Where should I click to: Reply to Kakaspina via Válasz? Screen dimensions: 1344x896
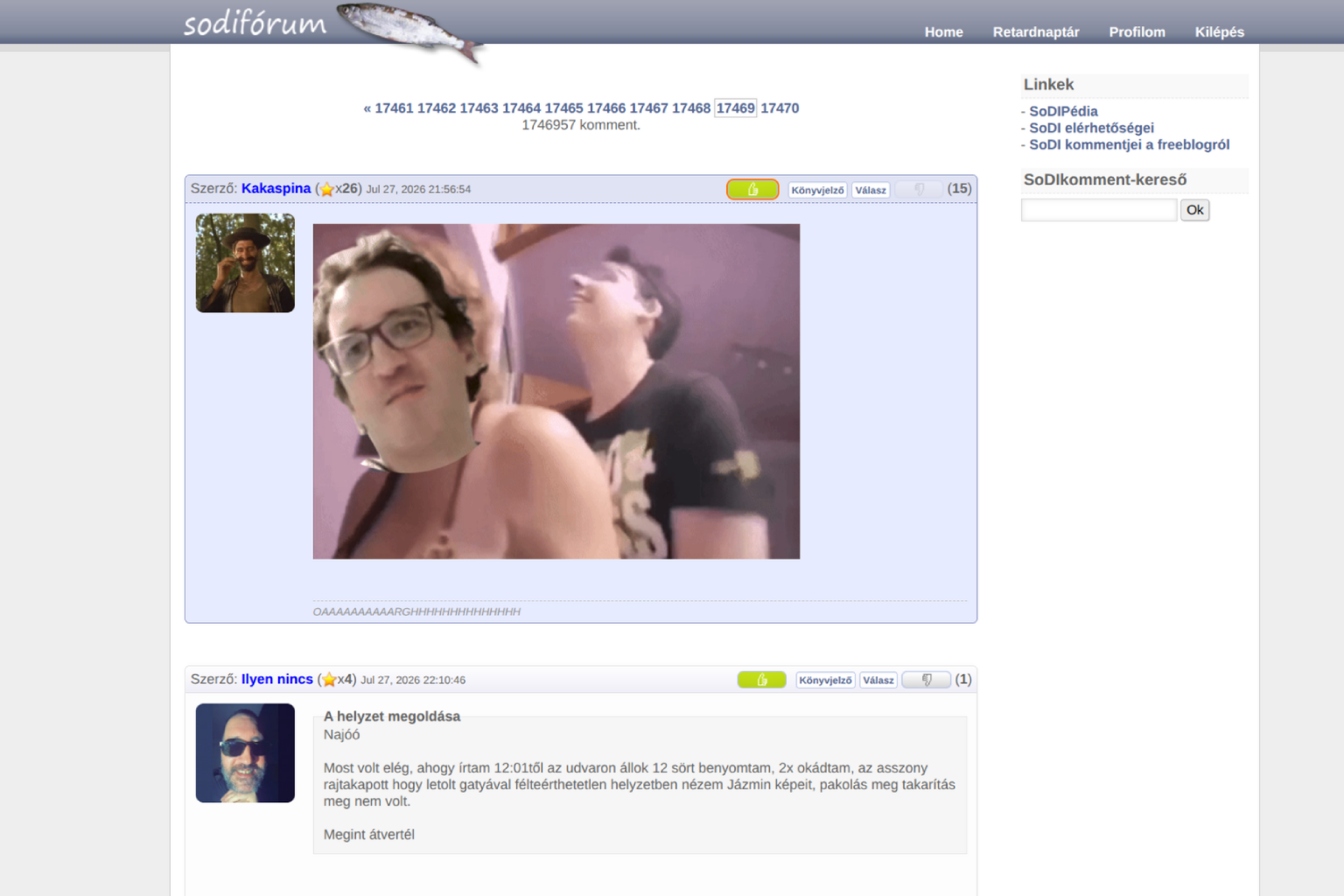coord(871,190)
